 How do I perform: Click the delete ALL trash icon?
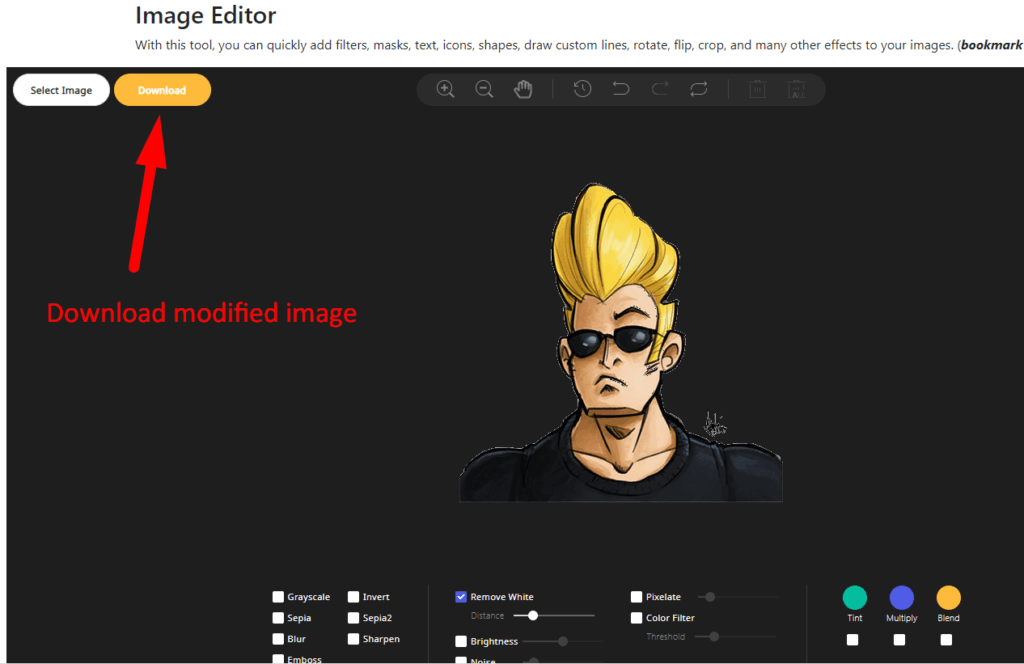coord(797,89)
